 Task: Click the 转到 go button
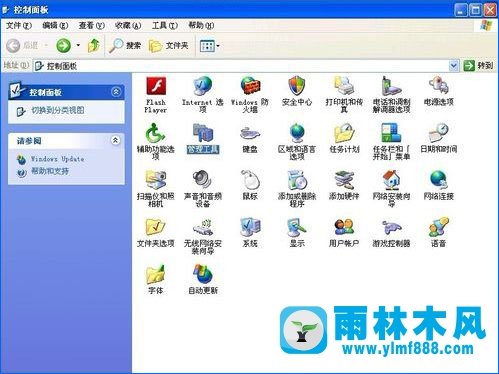[478, 66]
